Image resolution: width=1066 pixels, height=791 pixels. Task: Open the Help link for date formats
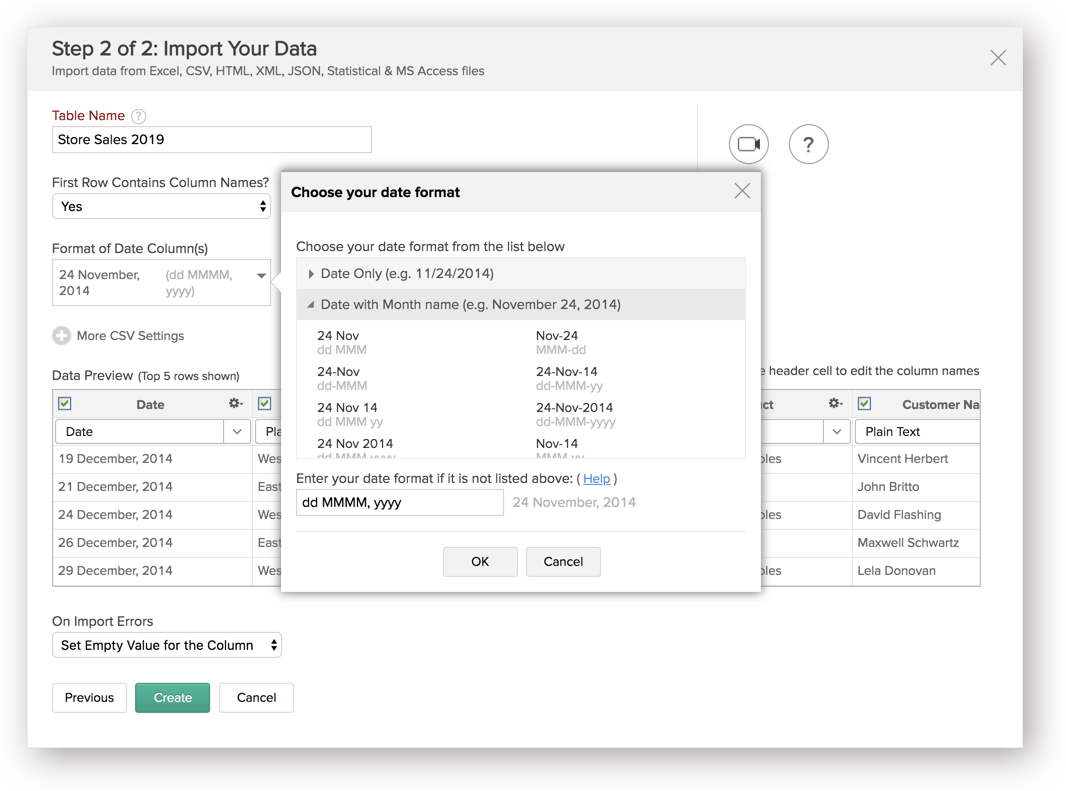(x=596, y=479)
